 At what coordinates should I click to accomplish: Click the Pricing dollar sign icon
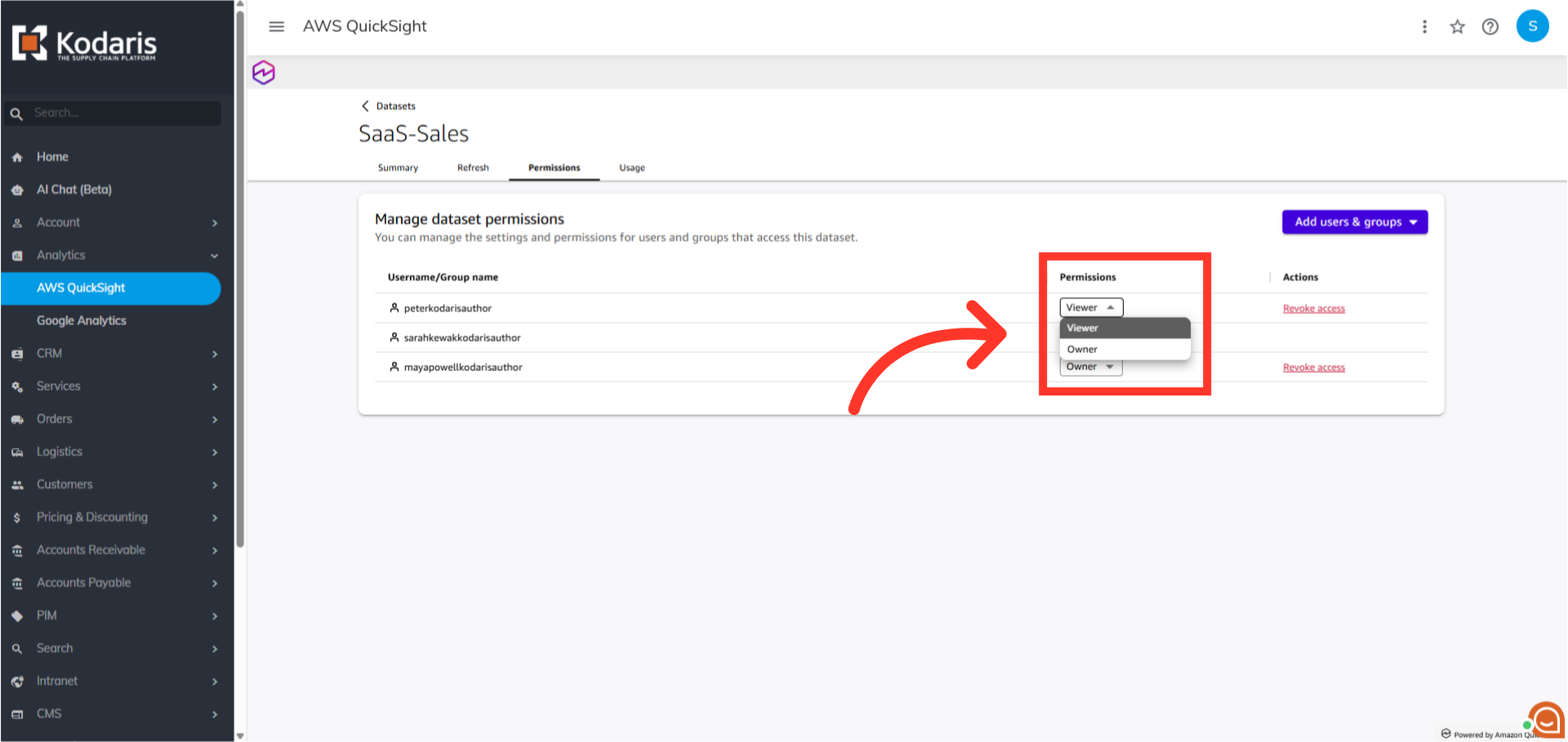[17, 517]
